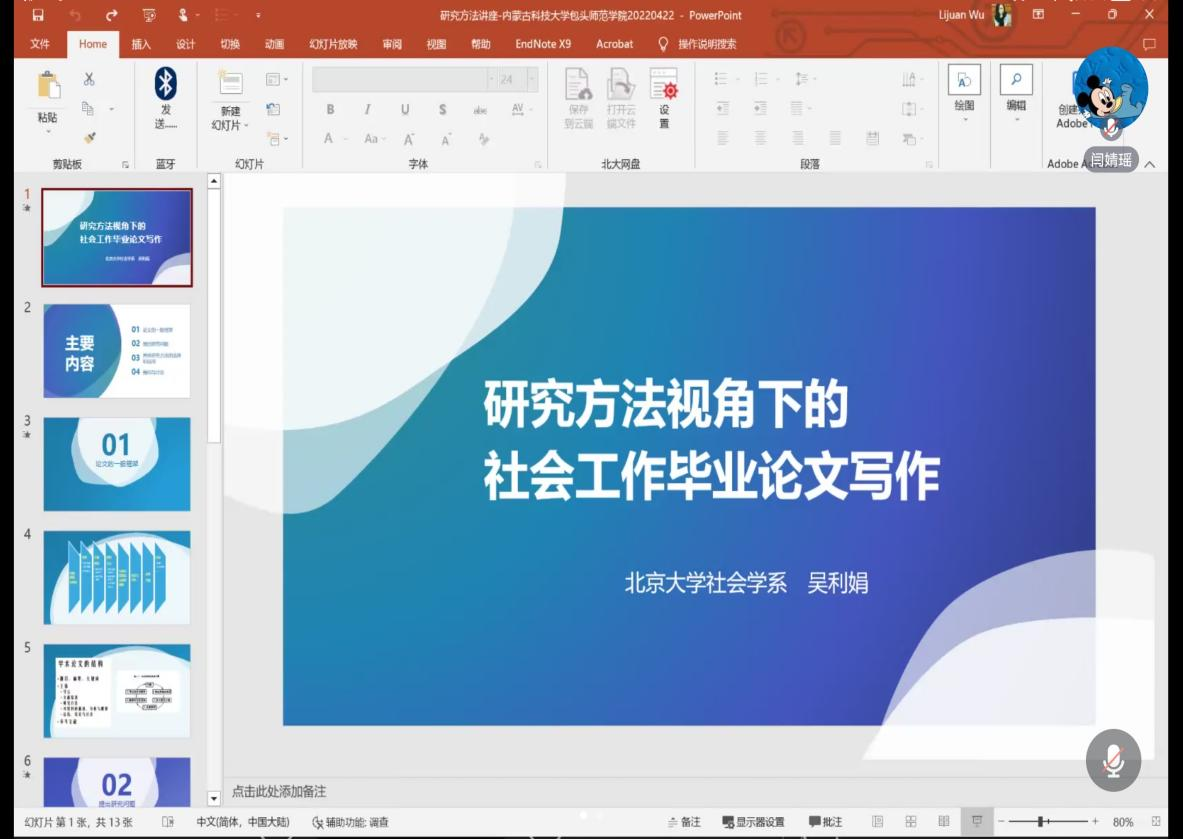The width and height of the screenshot is (1183, 839).
Task: Open the 插入 ribbon tab
Action: (x=141, y=44)
